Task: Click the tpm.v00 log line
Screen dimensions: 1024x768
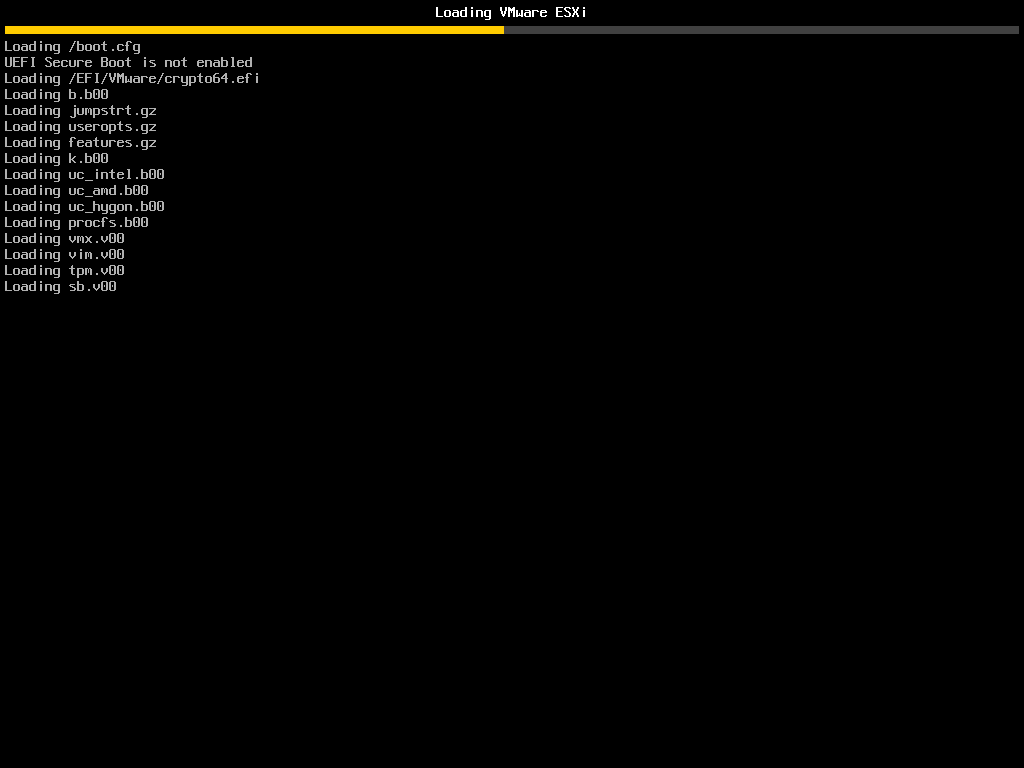Action: (64, 270)
